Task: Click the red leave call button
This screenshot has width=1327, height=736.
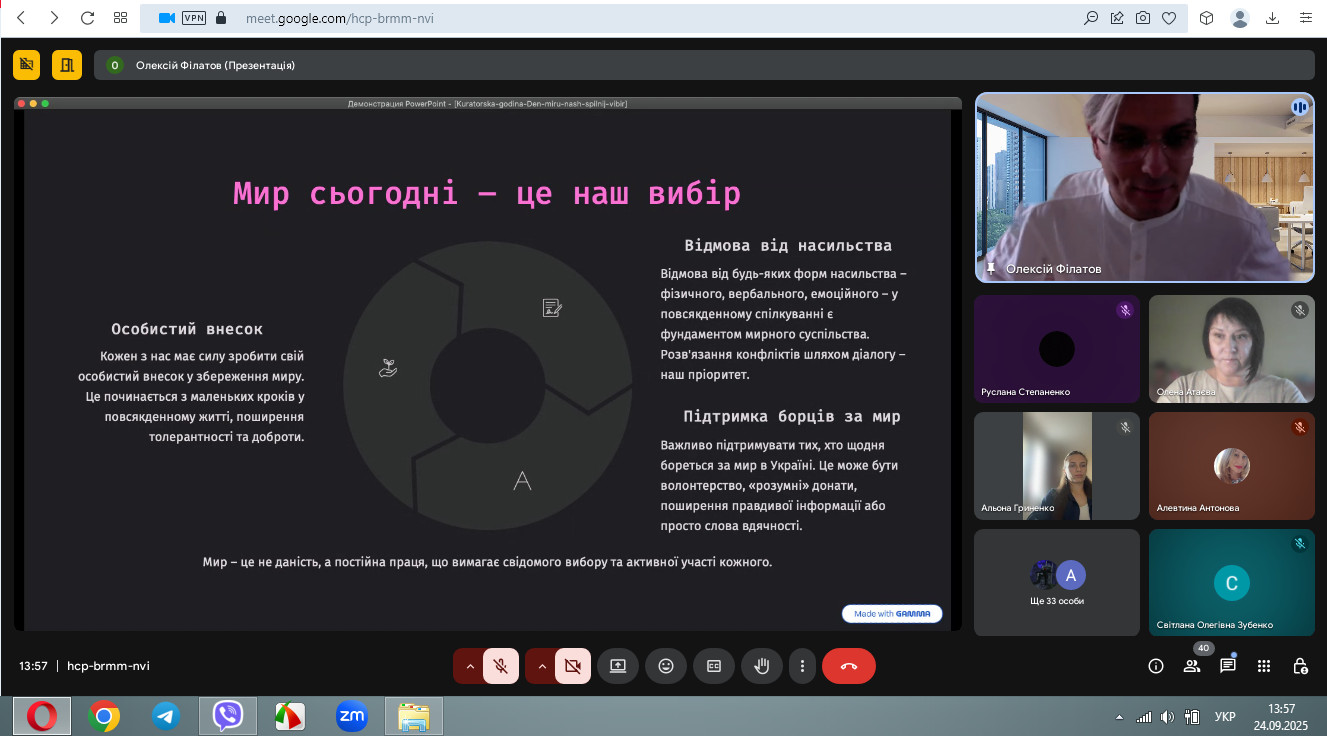Action: tap(848, 666)
